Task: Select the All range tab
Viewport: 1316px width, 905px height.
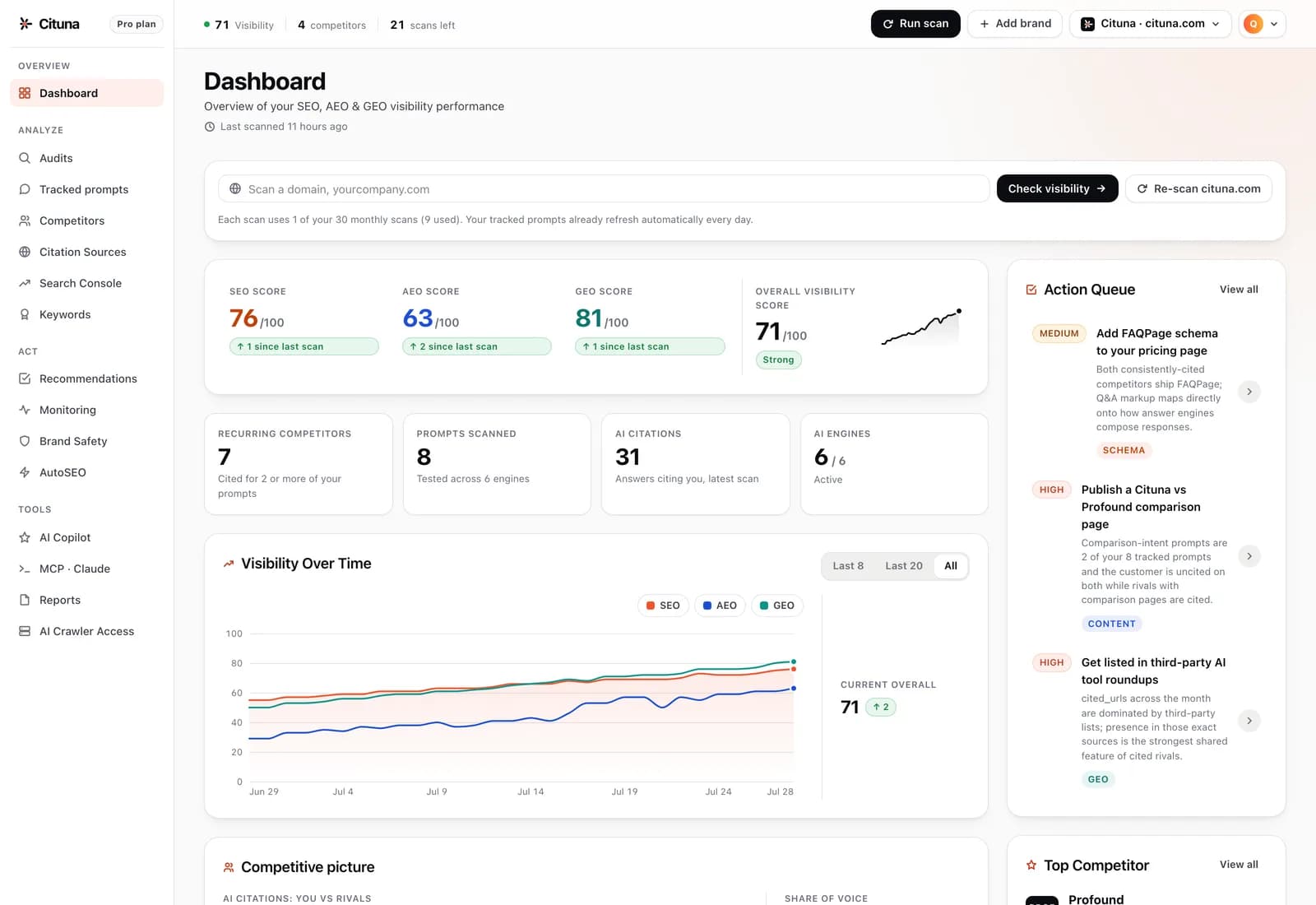Action: point(951,566)
